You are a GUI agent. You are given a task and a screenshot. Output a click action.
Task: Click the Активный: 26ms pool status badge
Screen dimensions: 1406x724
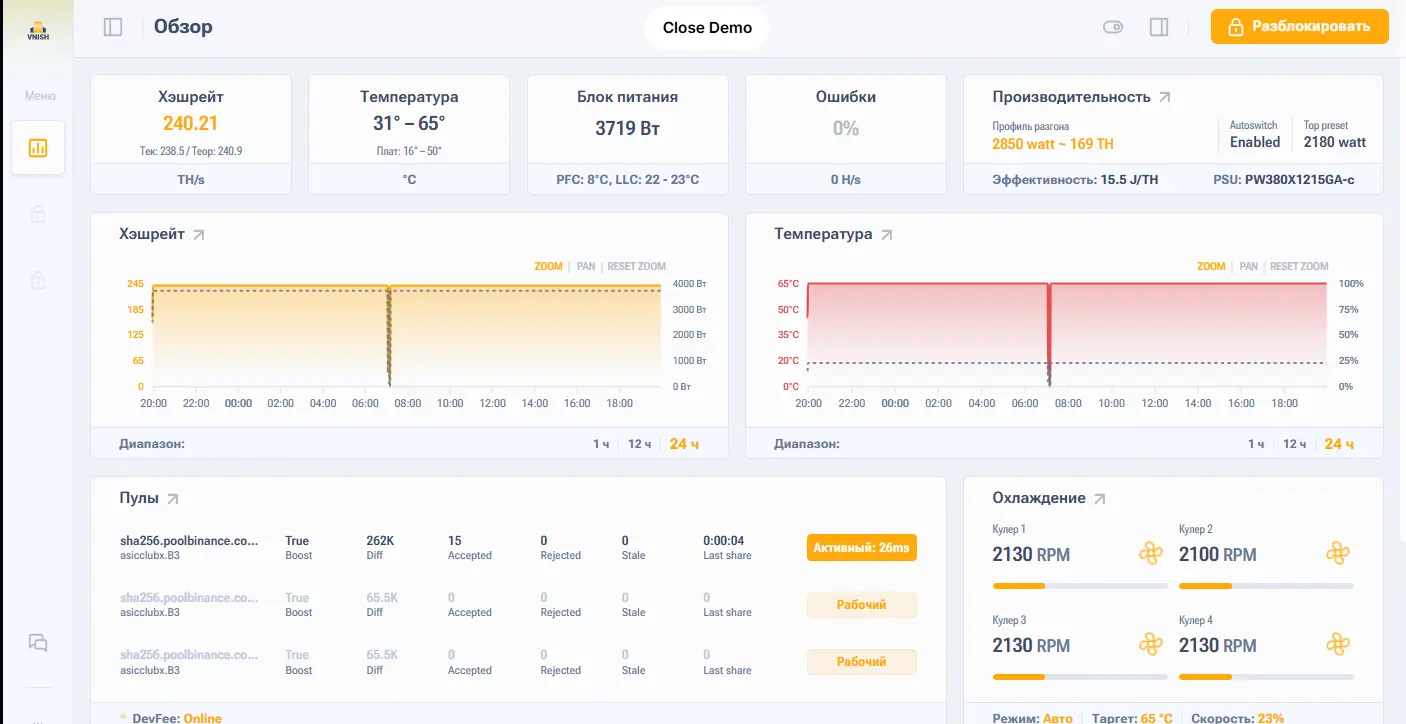pyautogui.click(x=861, y=548)
